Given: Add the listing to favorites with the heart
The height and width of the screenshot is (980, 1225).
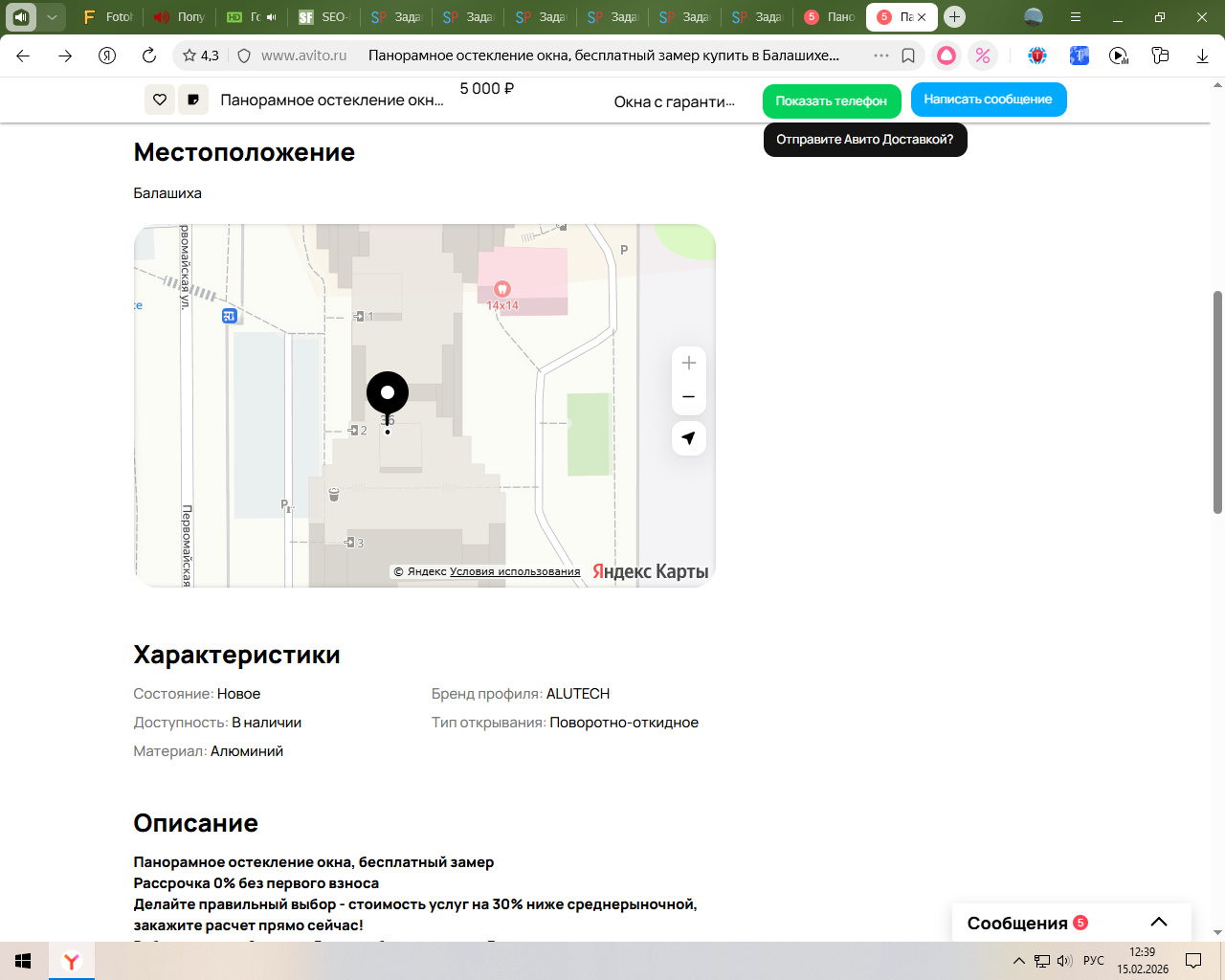Looking at the screenshot, I should click(x=160, y=100).
